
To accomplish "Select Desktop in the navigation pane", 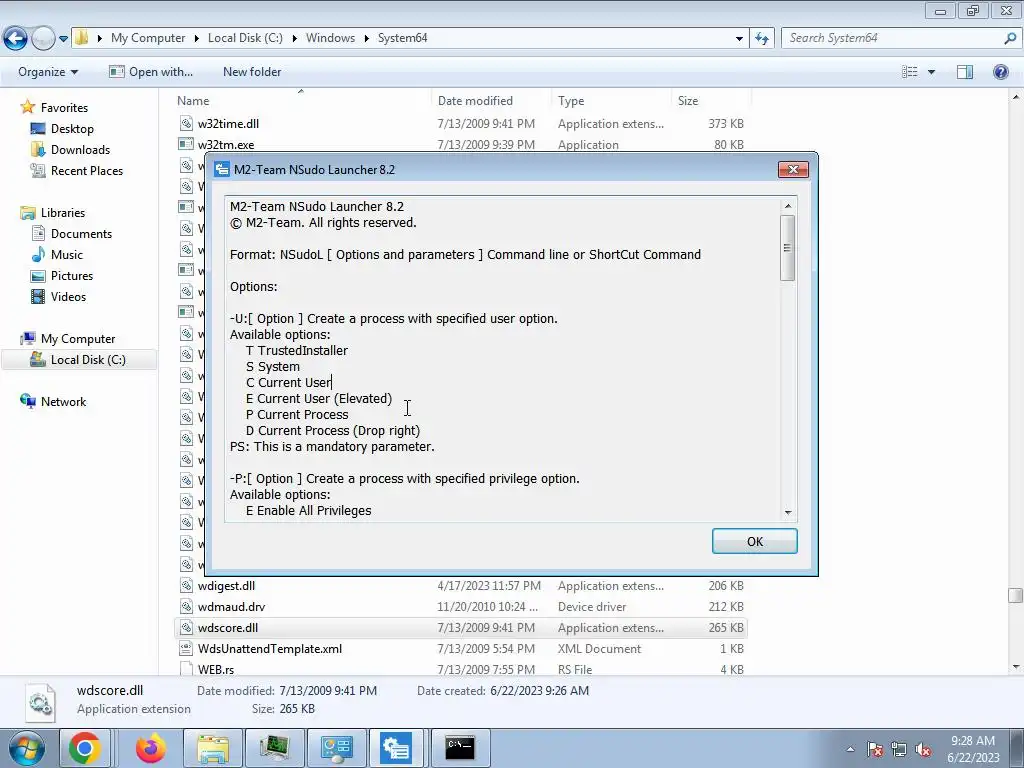I will [72, 129].
